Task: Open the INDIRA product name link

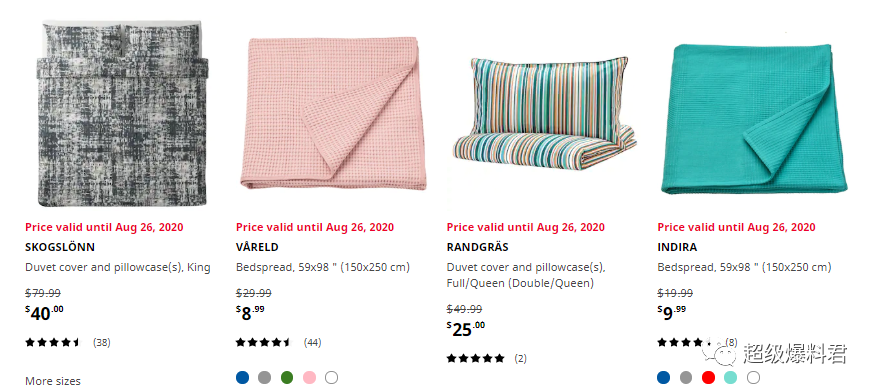Action: pyautogui.click(x=677, y=247)
